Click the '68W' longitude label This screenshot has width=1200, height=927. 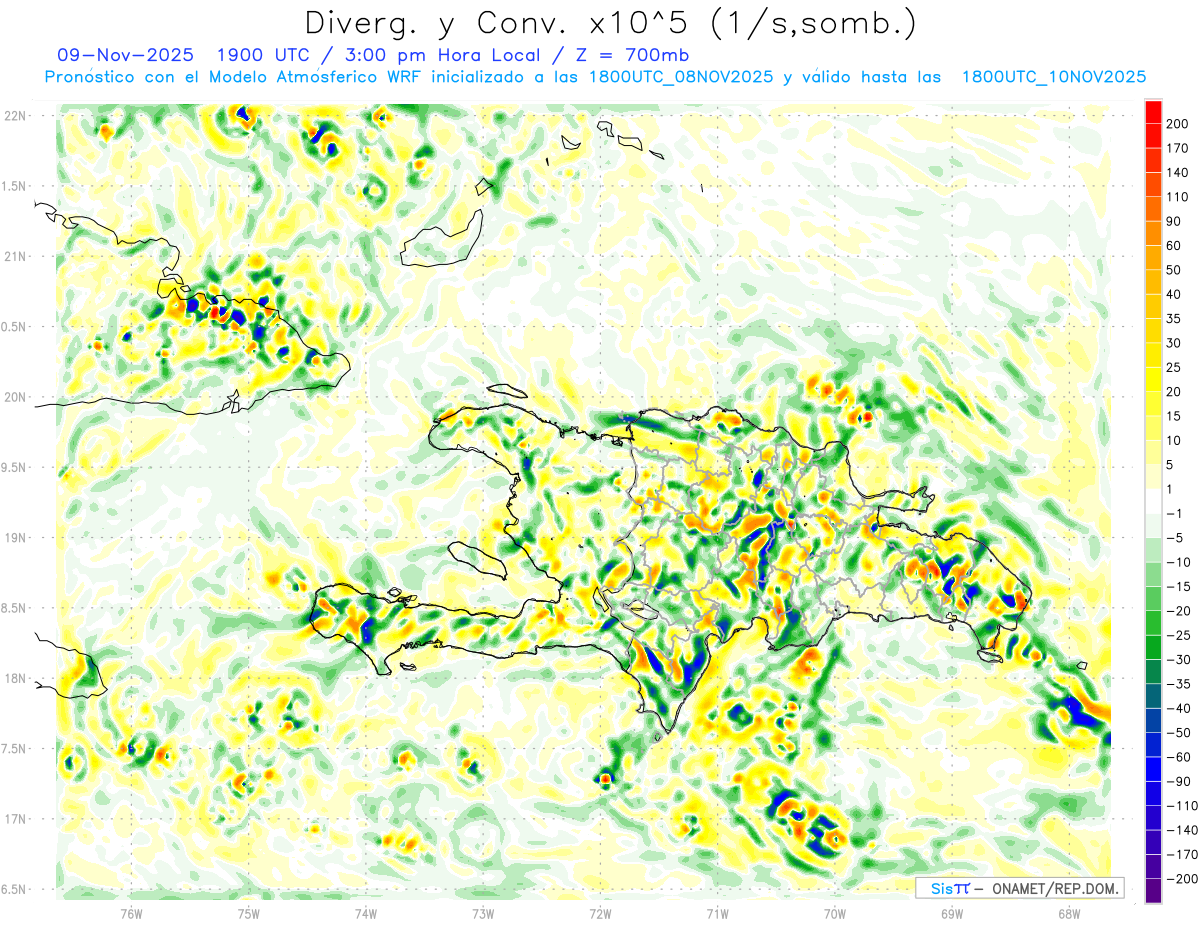coord(1069,913)
